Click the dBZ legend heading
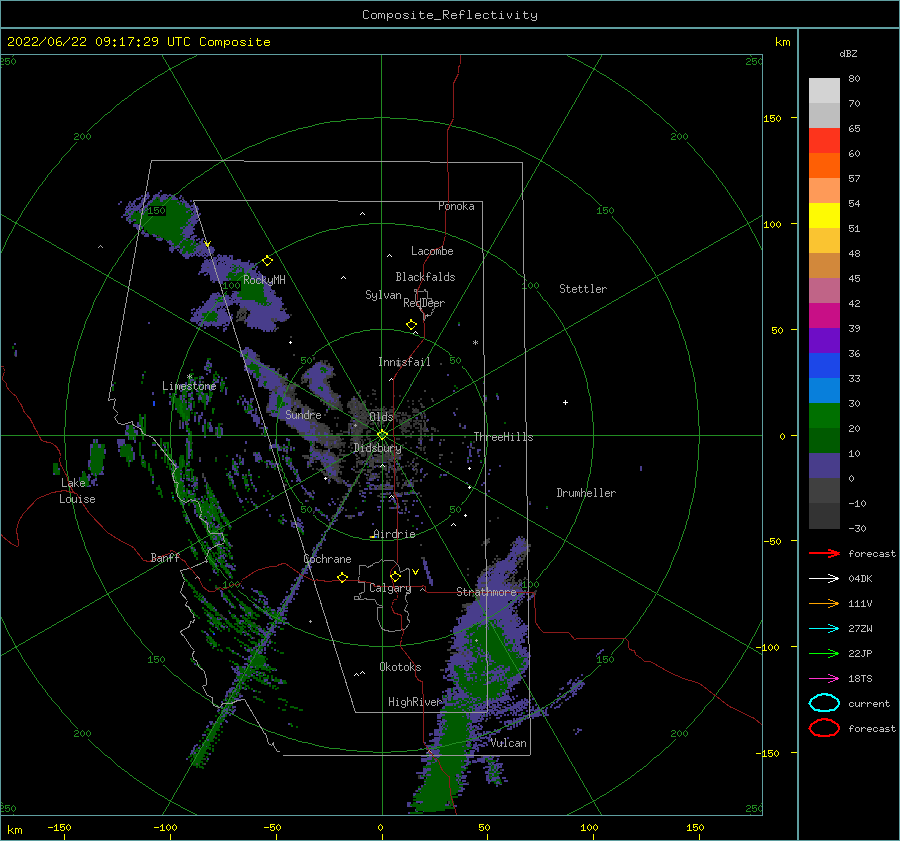 pos(848,53)
